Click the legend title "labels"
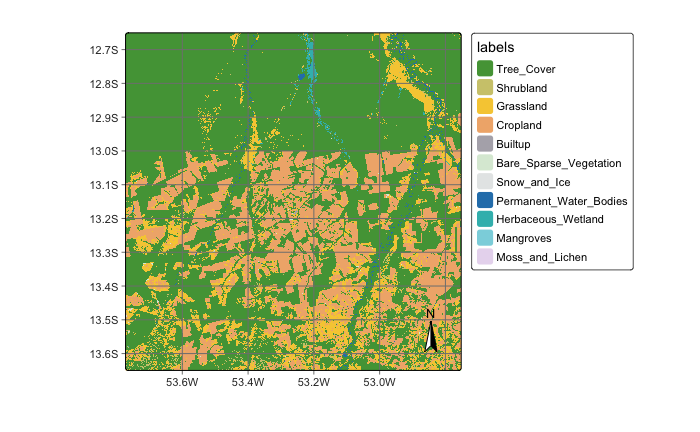 (496, 47)
